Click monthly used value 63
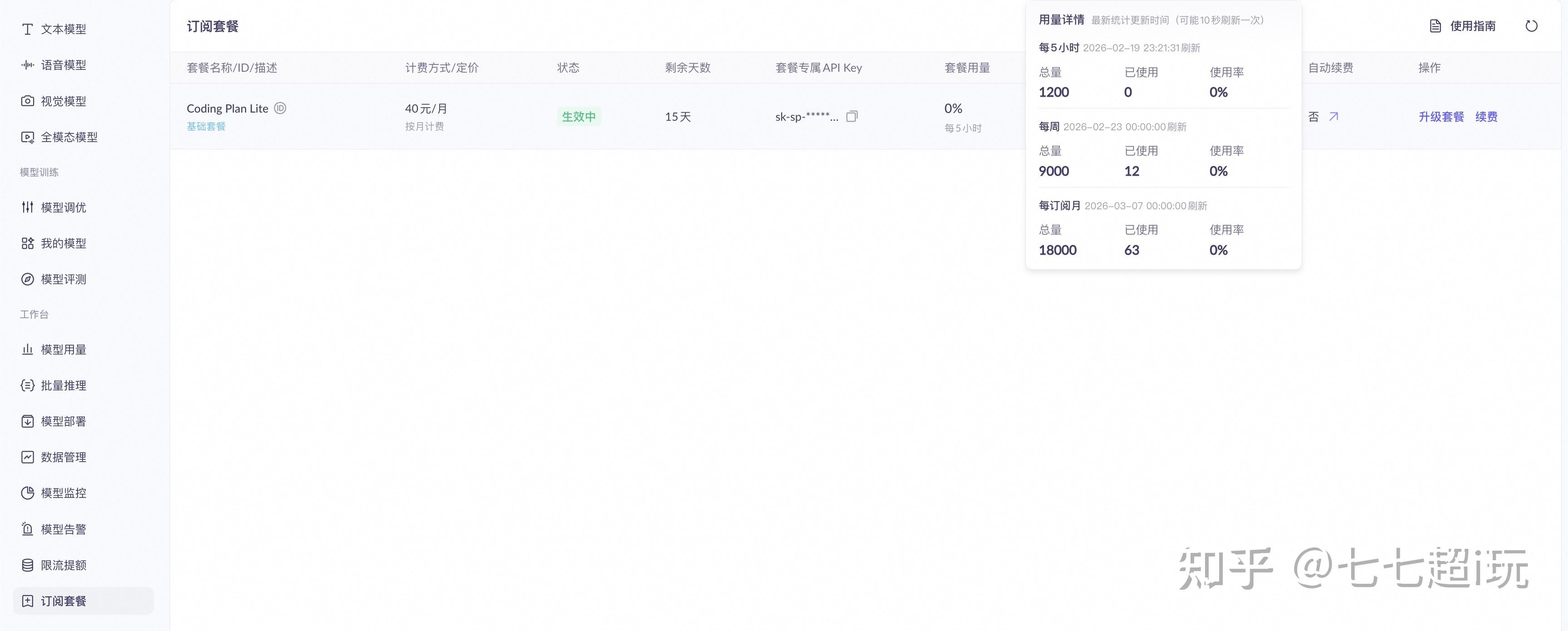This screenshot has width=1568, height=631. (1131, 250)
